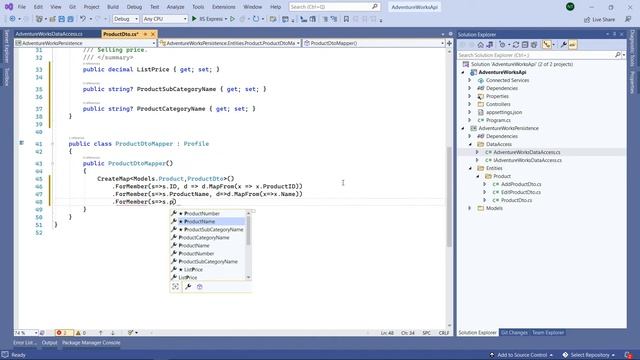The height and width of the screenshot is (360, 640).
Task: Toggle Track Active Item highlighted button
Action: click(547, 45)
